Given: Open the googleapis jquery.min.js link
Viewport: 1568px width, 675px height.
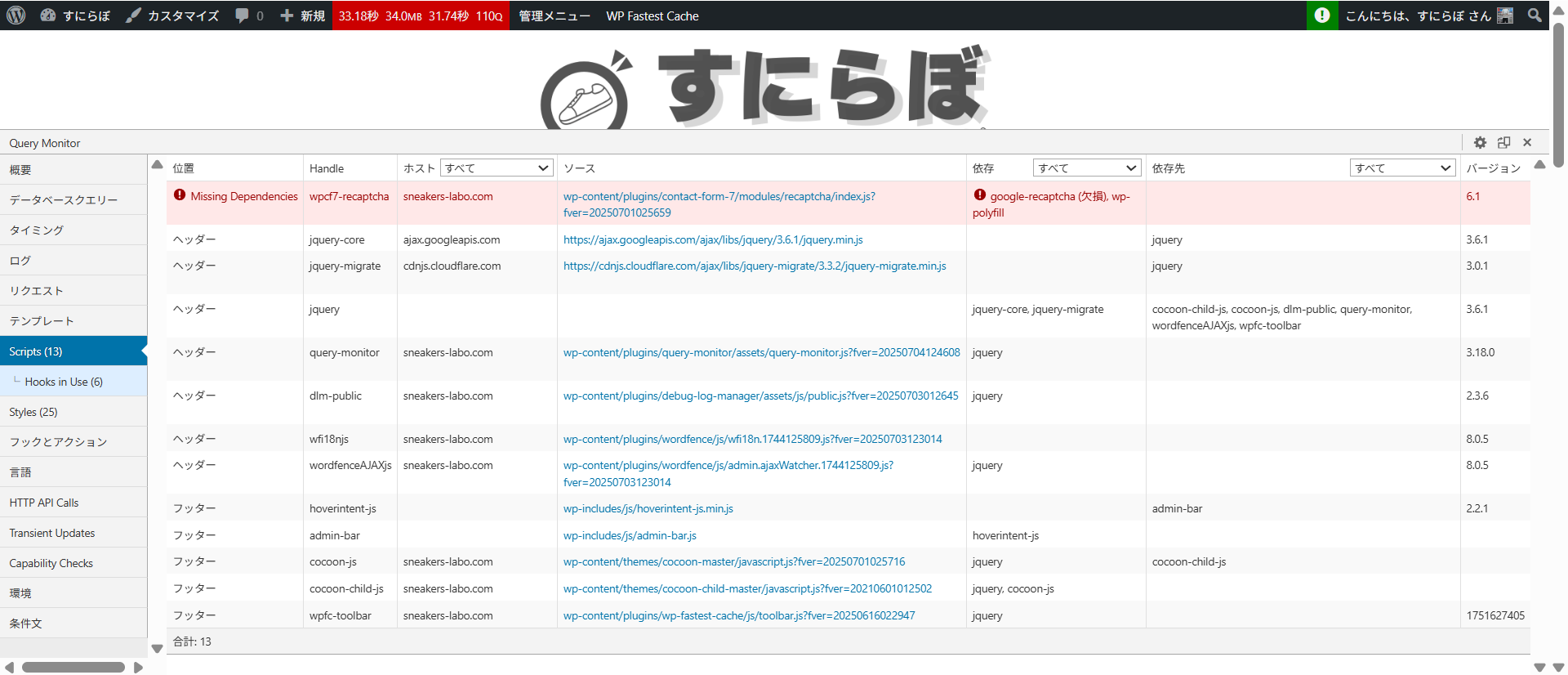Looking at the screenshot, I should click(713, 239).
